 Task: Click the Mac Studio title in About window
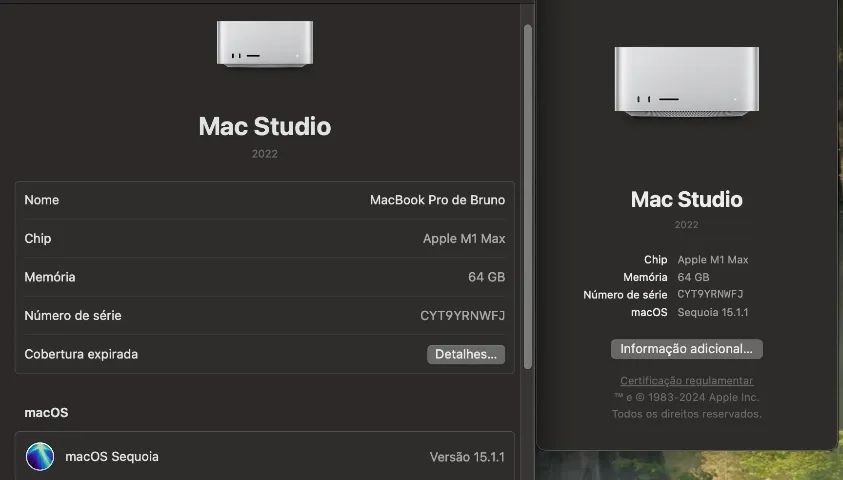click(x=687, y=199)
